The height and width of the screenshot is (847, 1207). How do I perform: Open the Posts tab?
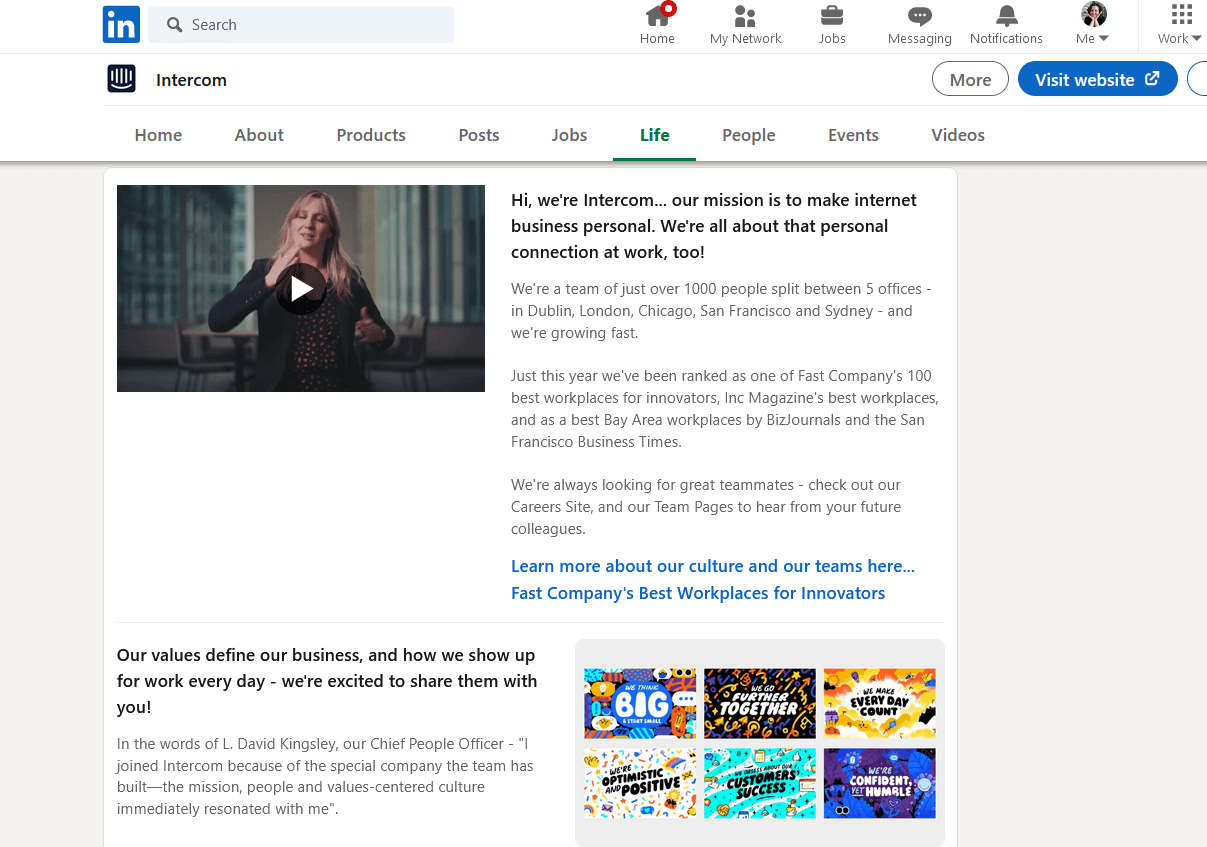click(x=479, y=135)
